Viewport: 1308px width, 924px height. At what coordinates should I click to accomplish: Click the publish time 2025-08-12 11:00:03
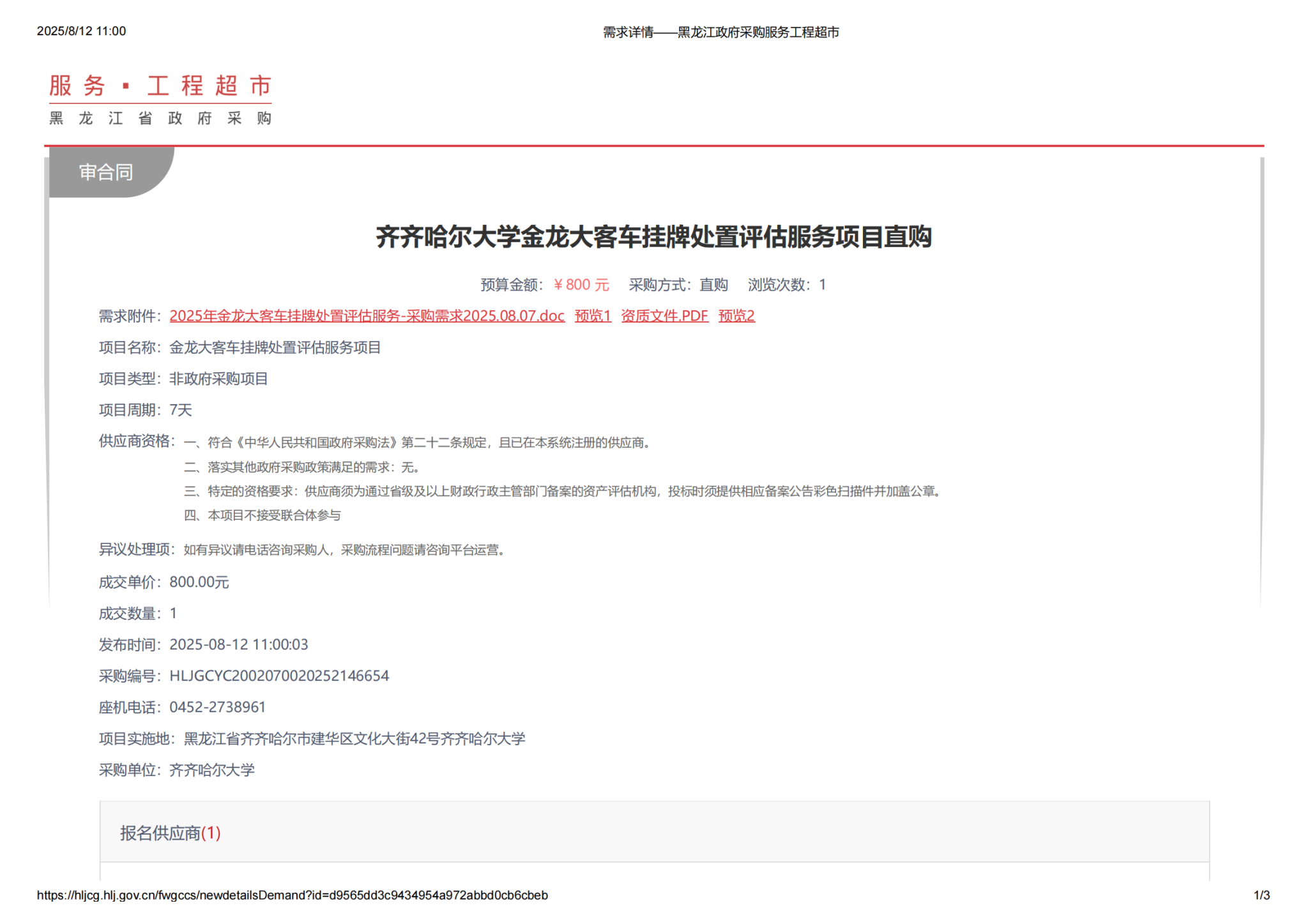tap(238, 645)
